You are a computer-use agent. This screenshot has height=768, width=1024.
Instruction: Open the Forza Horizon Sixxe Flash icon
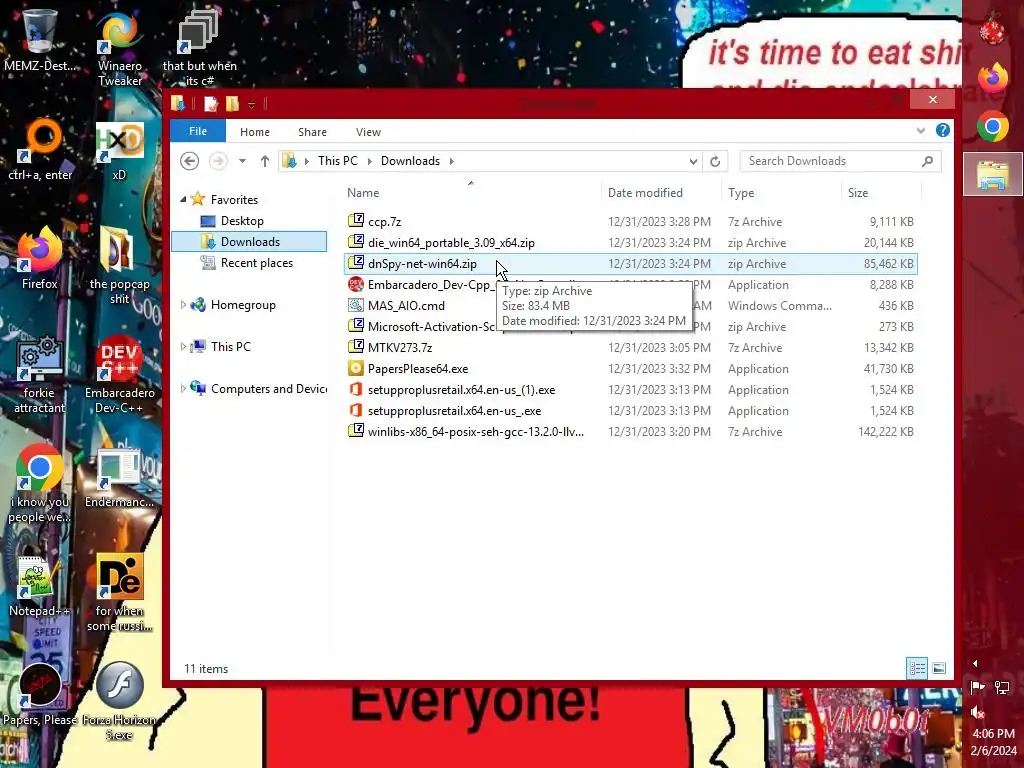click(x=120, y=701)
